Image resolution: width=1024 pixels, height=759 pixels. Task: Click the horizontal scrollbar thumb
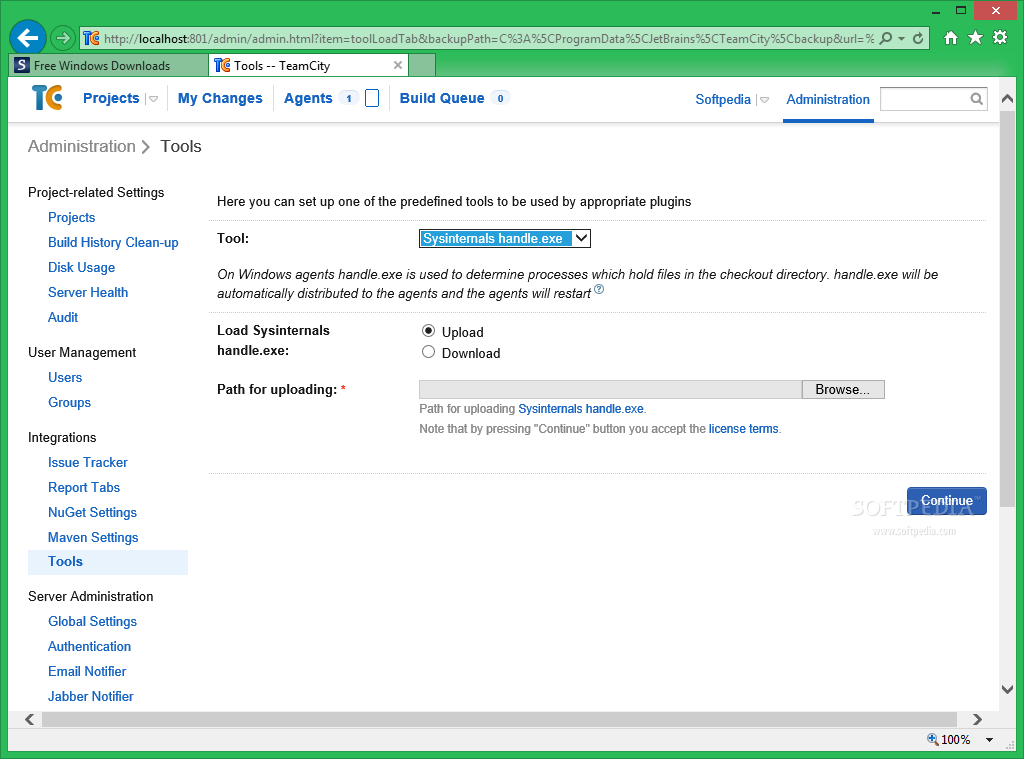click(x=500, y=719)
